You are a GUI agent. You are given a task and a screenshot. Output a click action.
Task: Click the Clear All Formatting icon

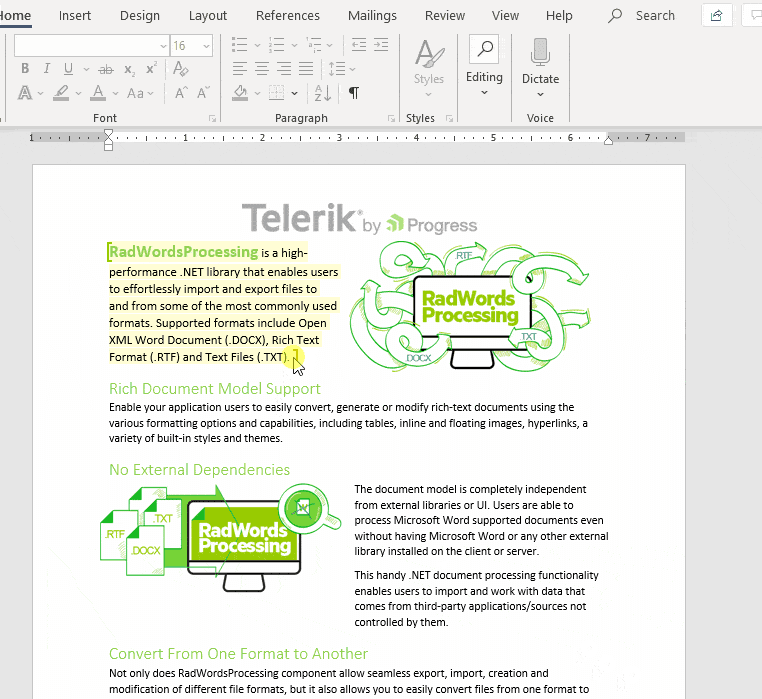click(181, 69)
